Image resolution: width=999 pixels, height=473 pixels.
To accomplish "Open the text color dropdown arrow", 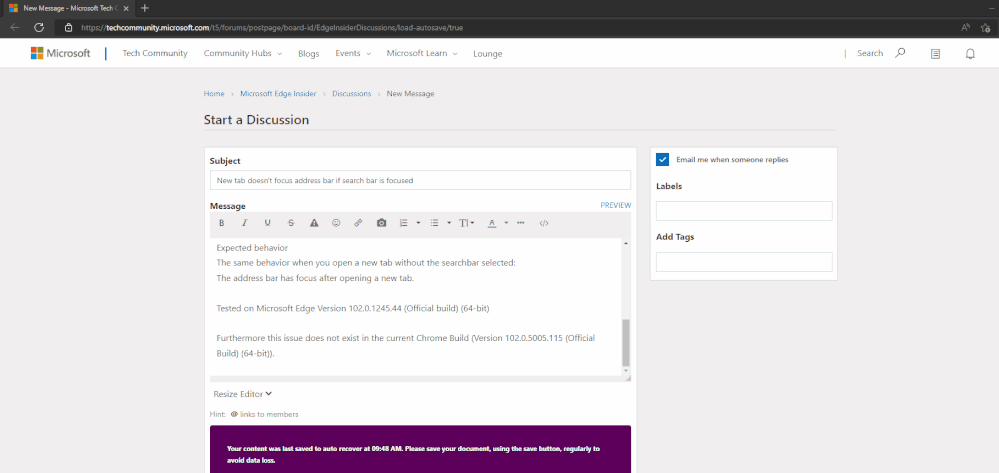I will pyautogui.click(x=507, y=223).
